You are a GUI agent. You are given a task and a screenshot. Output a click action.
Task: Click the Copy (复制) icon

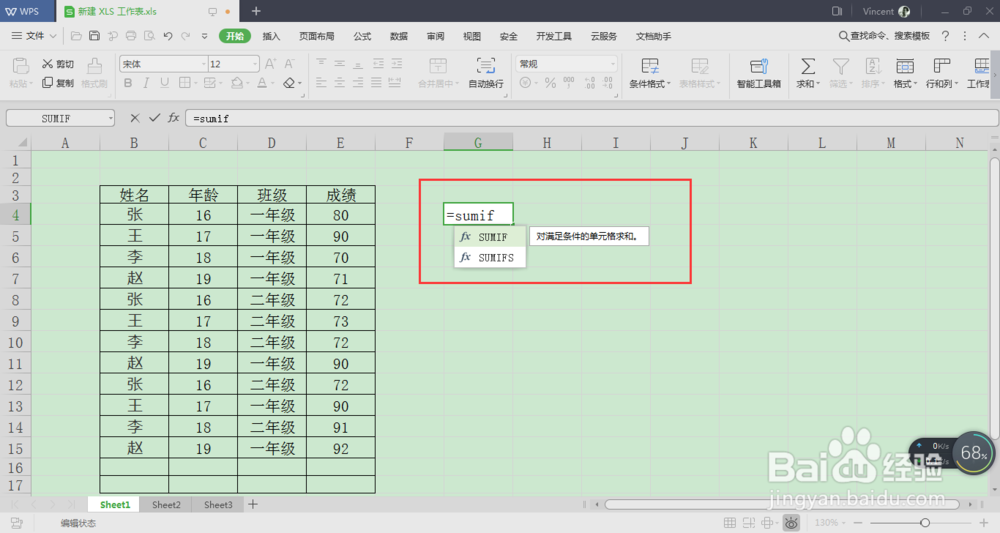pos(47,83)
